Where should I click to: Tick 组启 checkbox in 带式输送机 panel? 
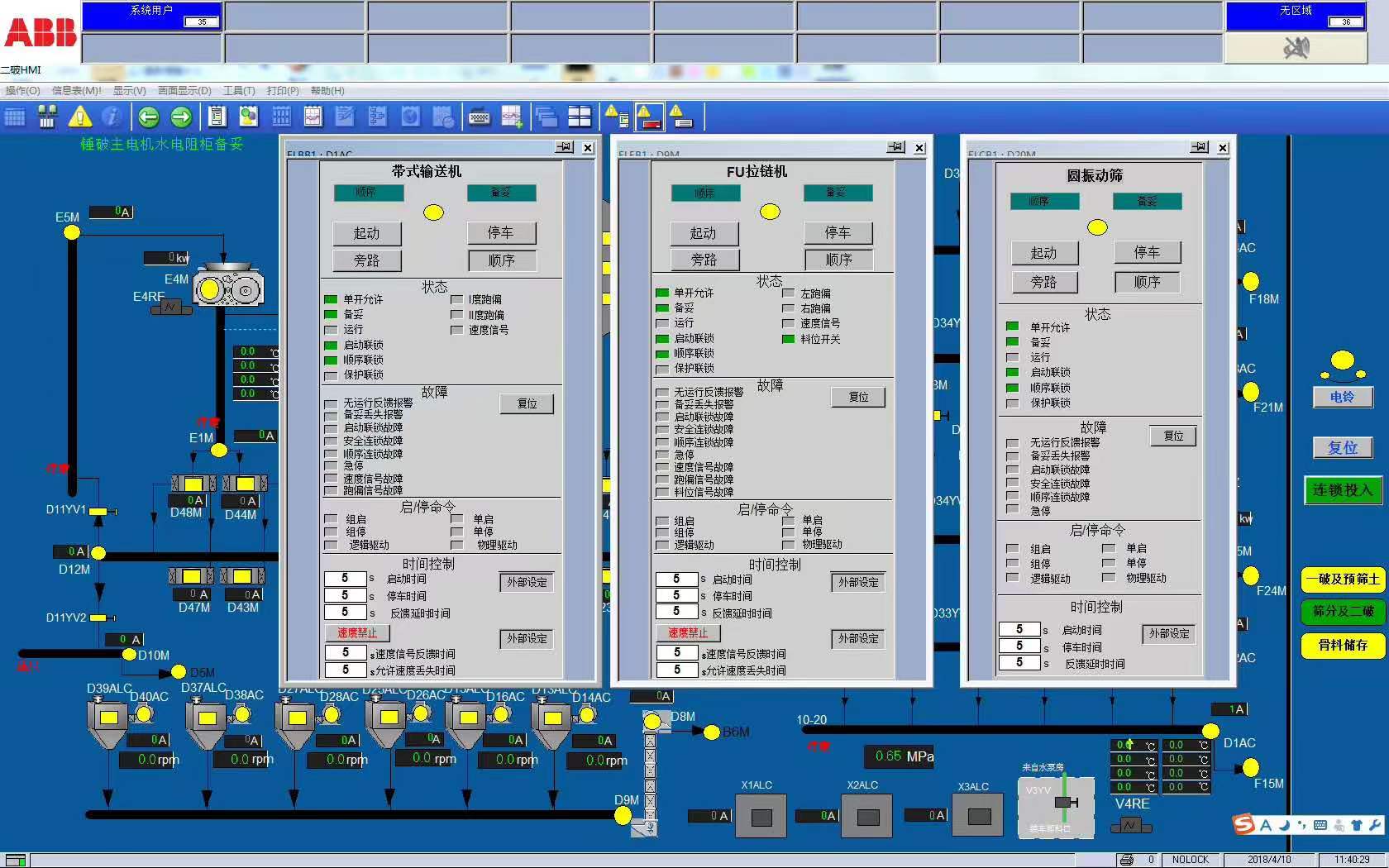(x=332, y=520)
